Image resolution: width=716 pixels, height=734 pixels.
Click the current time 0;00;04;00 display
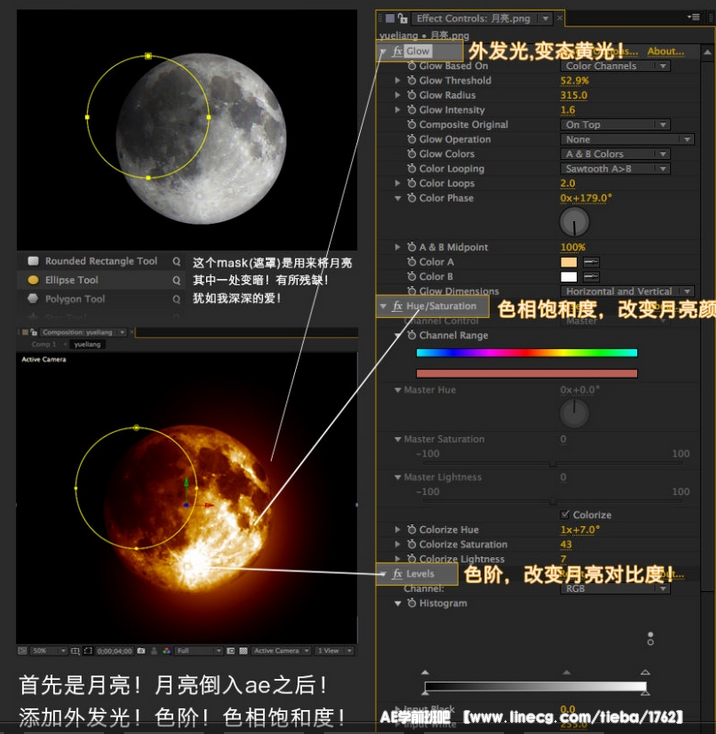coord(114,651)
